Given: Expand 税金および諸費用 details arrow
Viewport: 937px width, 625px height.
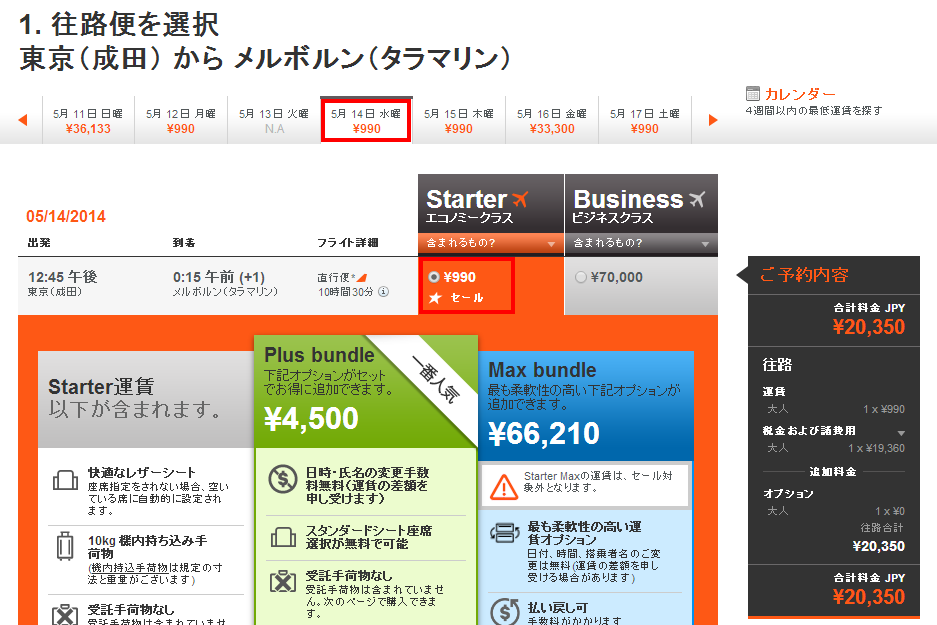Looking at the screenshot, I should coord(901,433).
